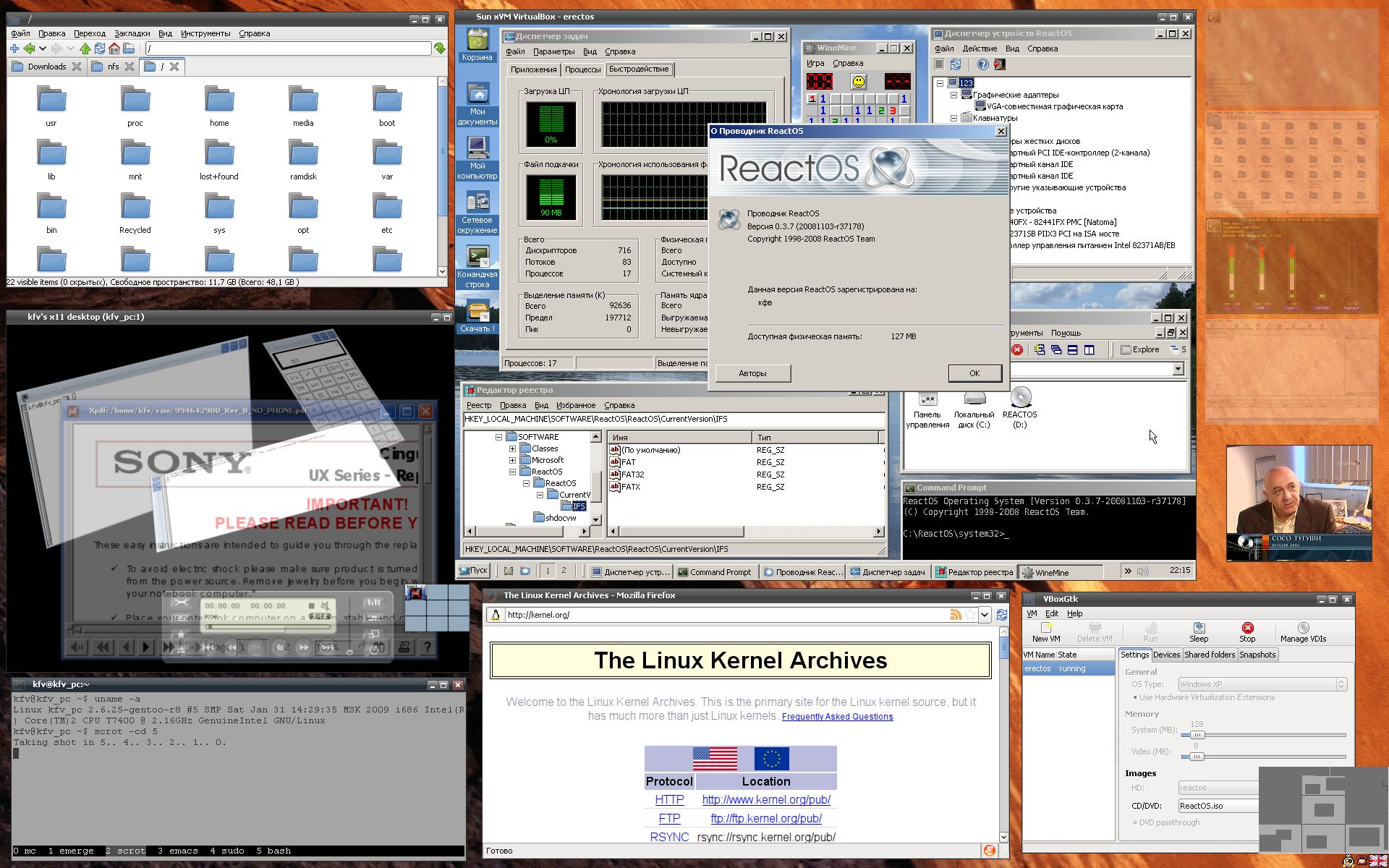Click refresh icon in Диспетчер устройств toolbar

tap(955, 64)
